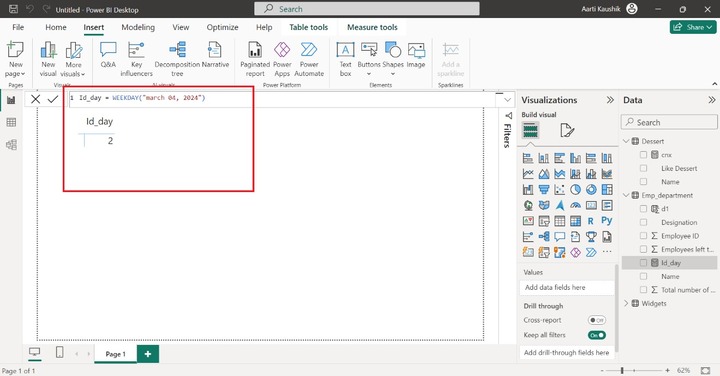Screen dimensions: 720x376
Task: Check the Like Dessert field checkbox
Action: [643, 168]
